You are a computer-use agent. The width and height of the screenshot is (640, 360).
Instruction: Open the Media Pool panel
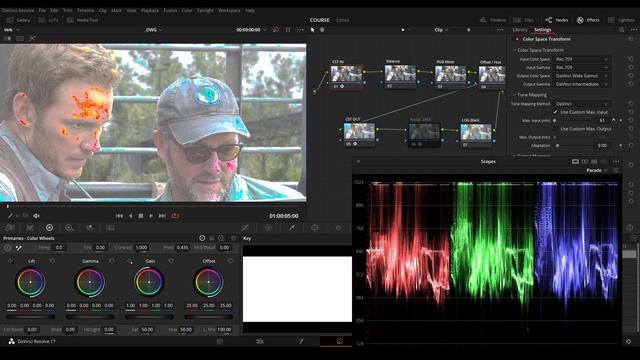[82, 20]
